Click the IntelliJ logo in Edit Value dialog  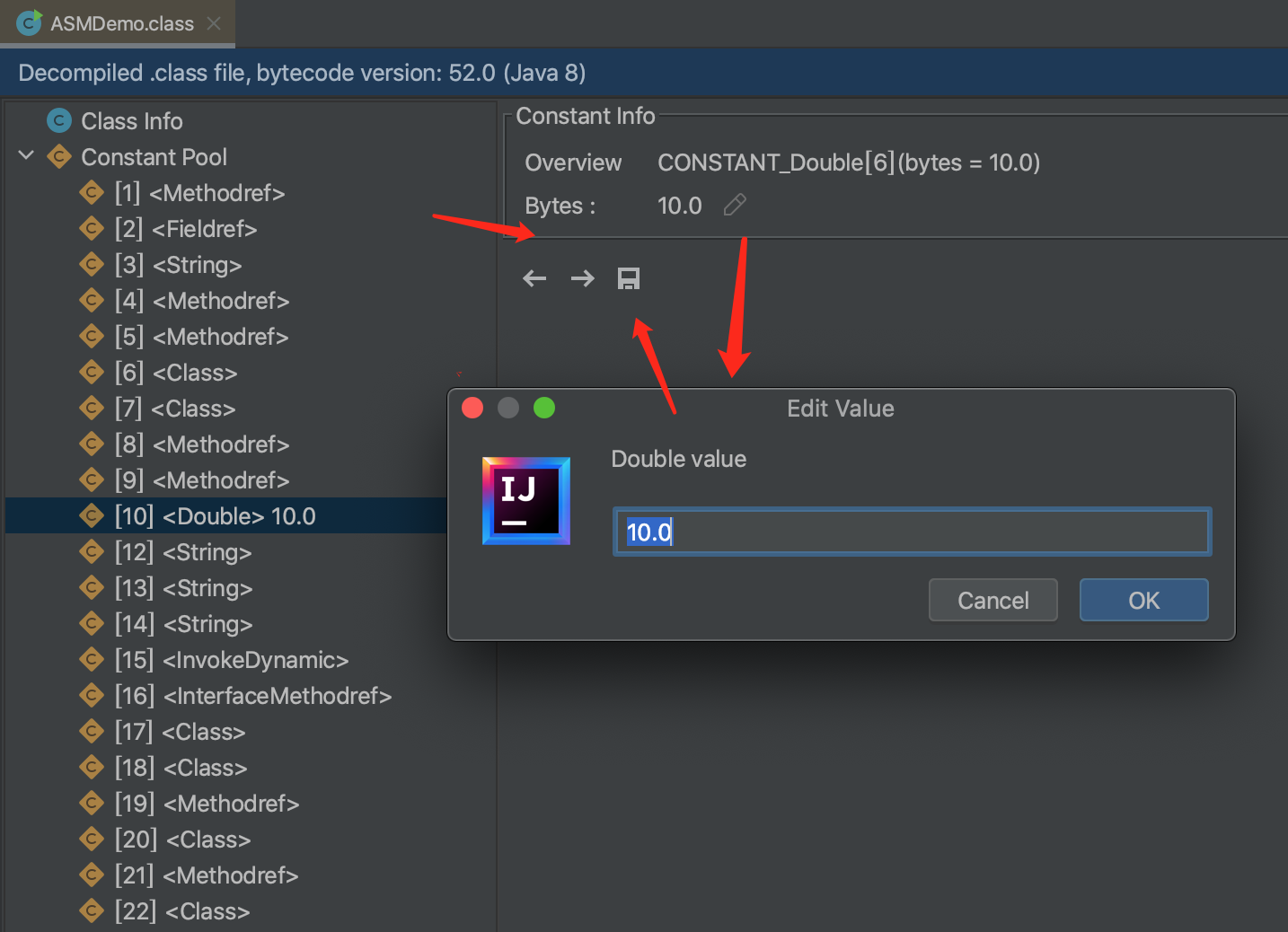point(526,501)
